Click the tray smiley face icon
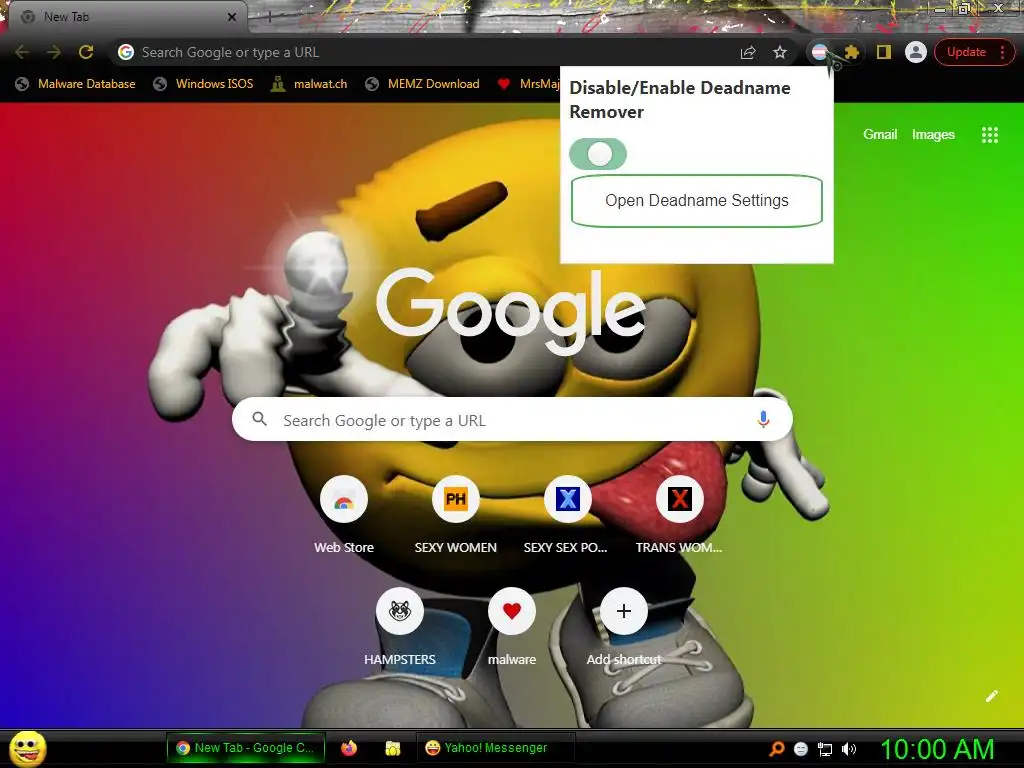The image size is (1024, 768). (x=801, y=749)
